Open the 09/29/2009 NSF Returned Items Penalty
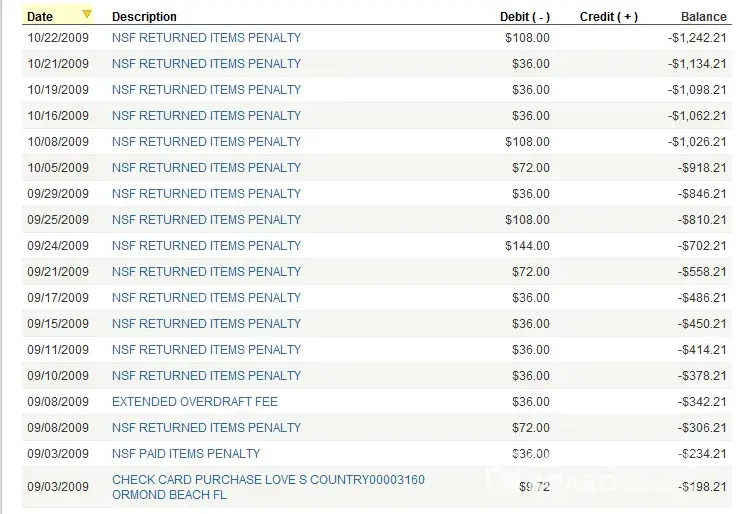Screen dimensions: 747x514 click(206, 194)
